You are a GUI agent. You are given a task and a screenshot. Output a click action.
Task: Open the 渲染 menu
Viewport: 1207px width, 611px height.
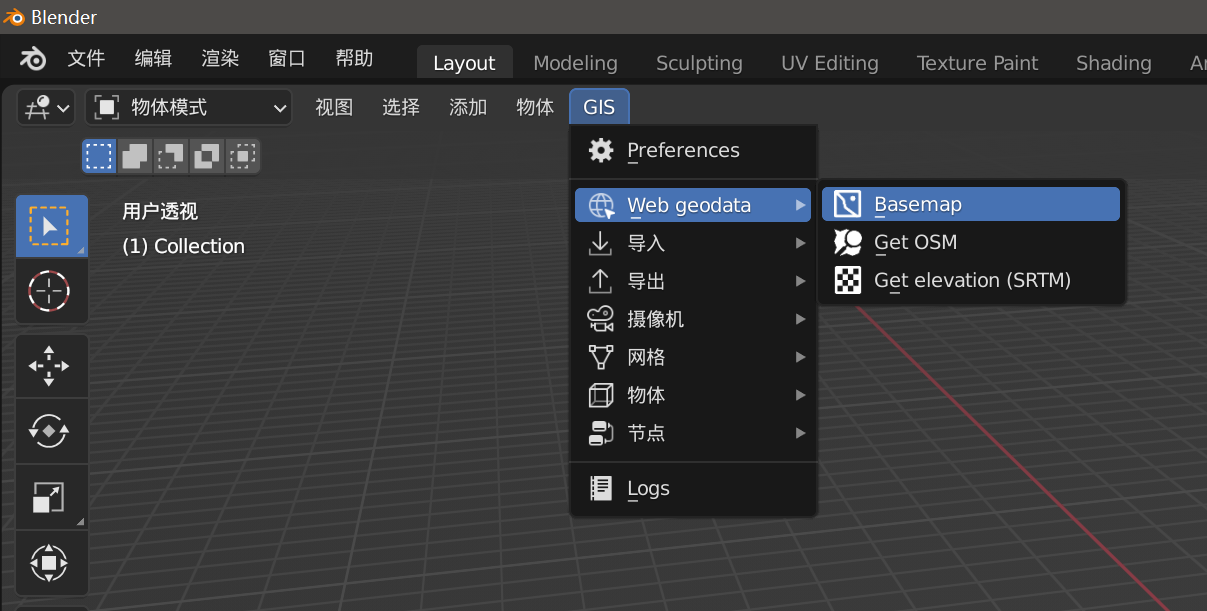(x=220, y=59)
